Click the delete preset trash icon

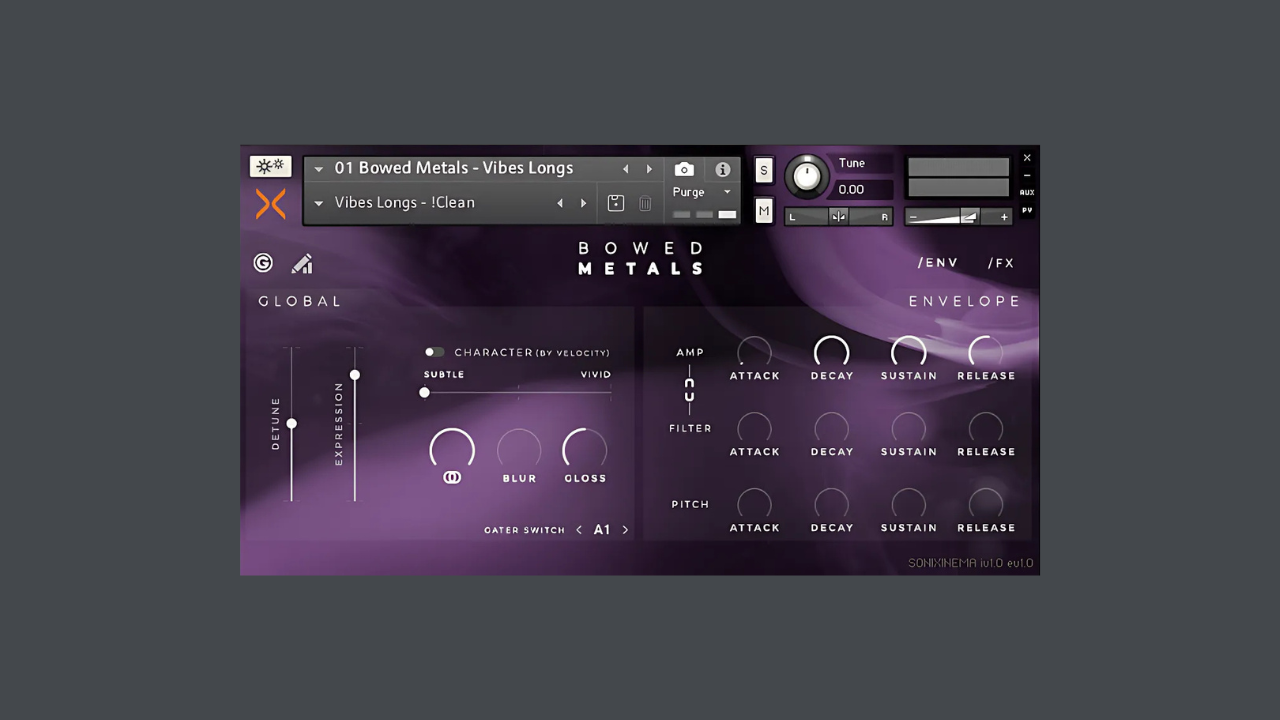pos(645,203)
